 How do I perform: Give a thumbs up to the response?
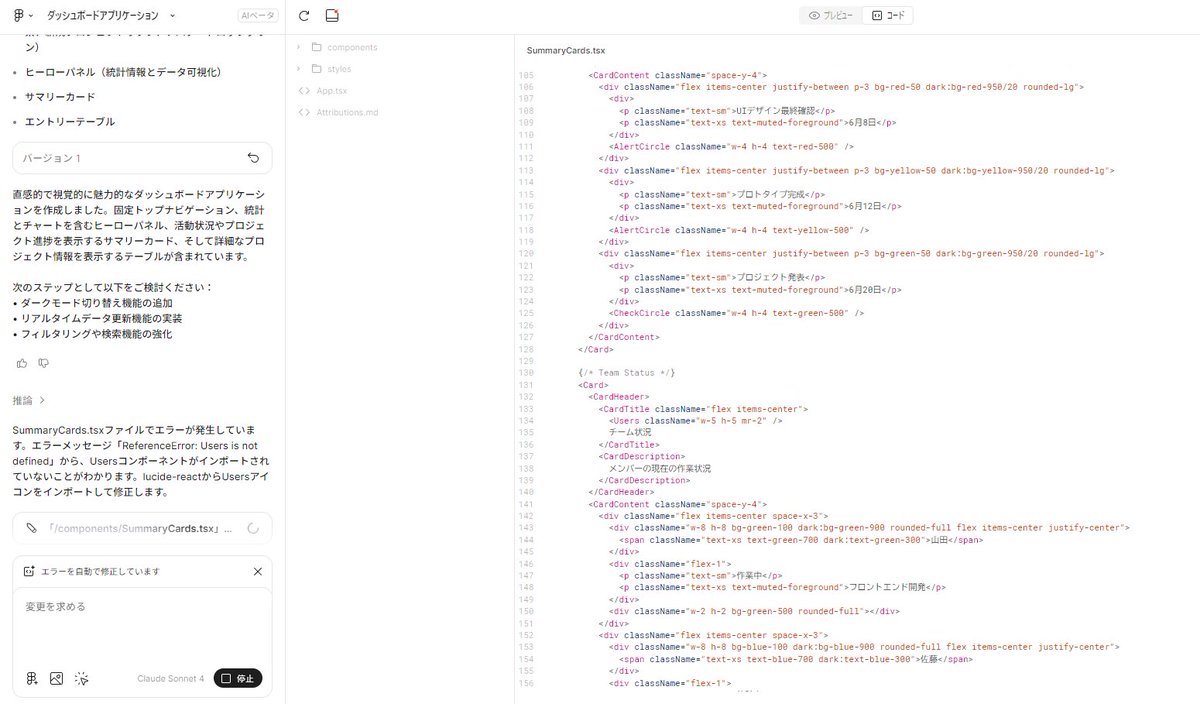(22, 362)
